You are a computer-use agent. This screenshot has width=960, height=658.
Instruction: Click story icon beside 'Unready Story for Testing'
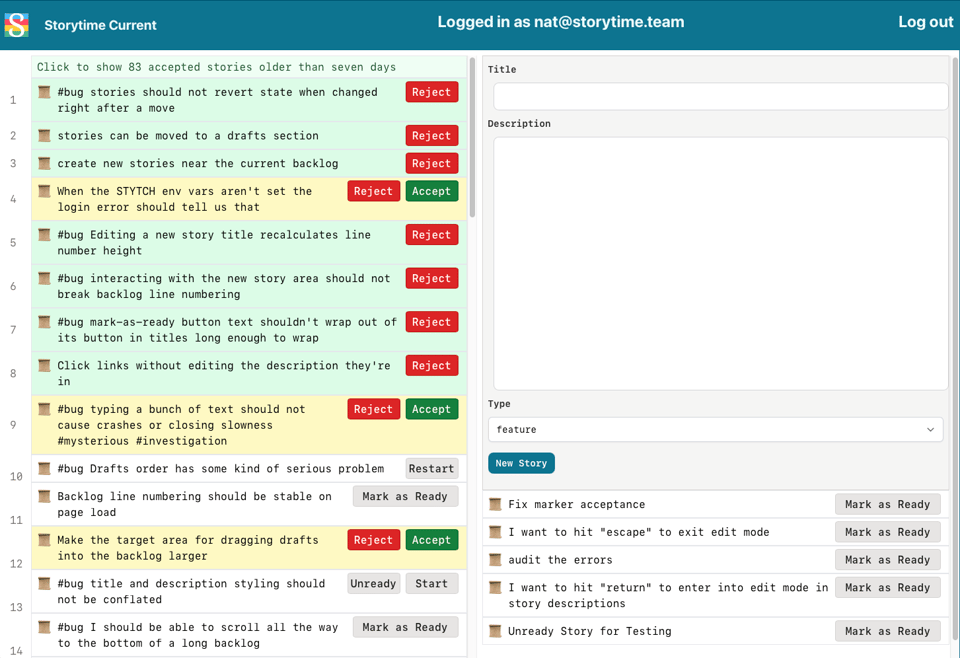click(x=495, y=631)
